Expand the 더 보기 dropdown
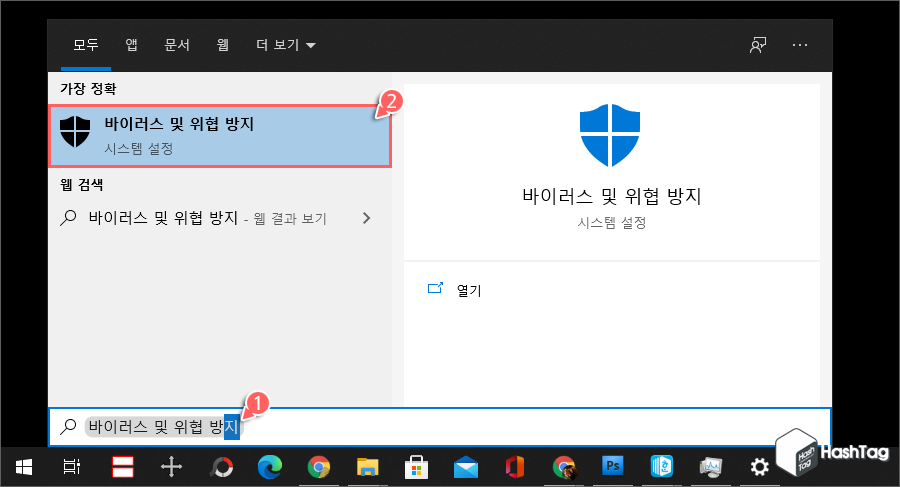This screenshot has height=487, width=900. pyautogui.click(x=286, y=45)
